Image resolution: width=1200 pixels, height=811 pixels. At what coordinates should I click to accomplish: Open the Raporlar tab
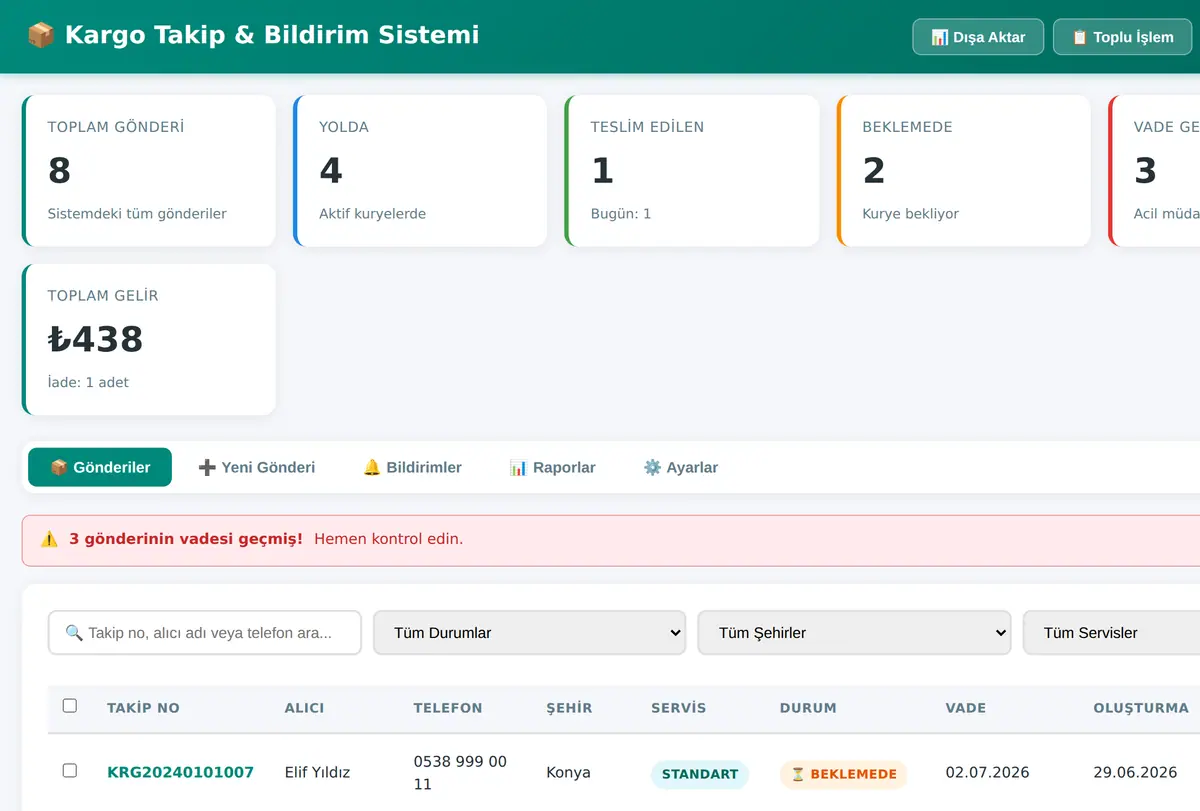[552, 467]
